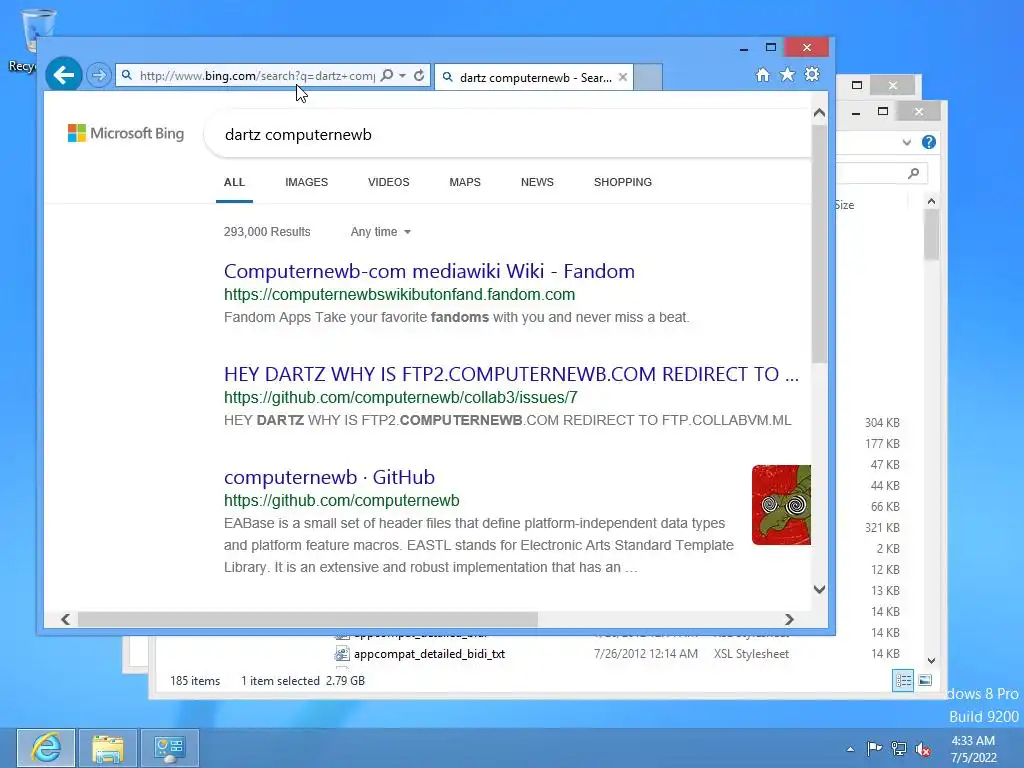Open File Explorer from taskbar
The width and height of the screenshot is (1024, 768).
[x=108, y=748]
